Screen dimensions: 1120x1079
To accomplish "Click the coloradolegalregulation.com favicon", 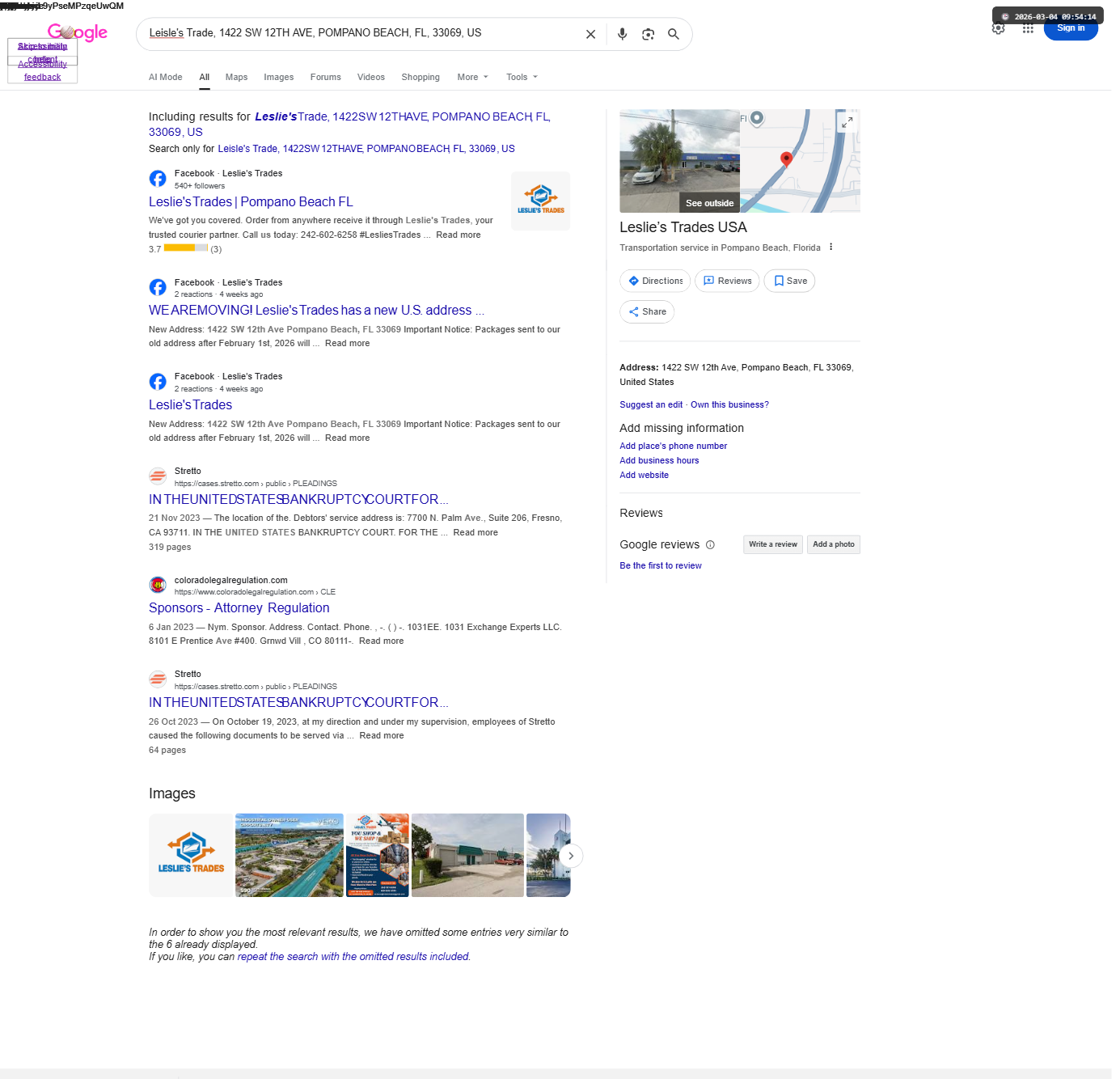I will coord(158,585).
